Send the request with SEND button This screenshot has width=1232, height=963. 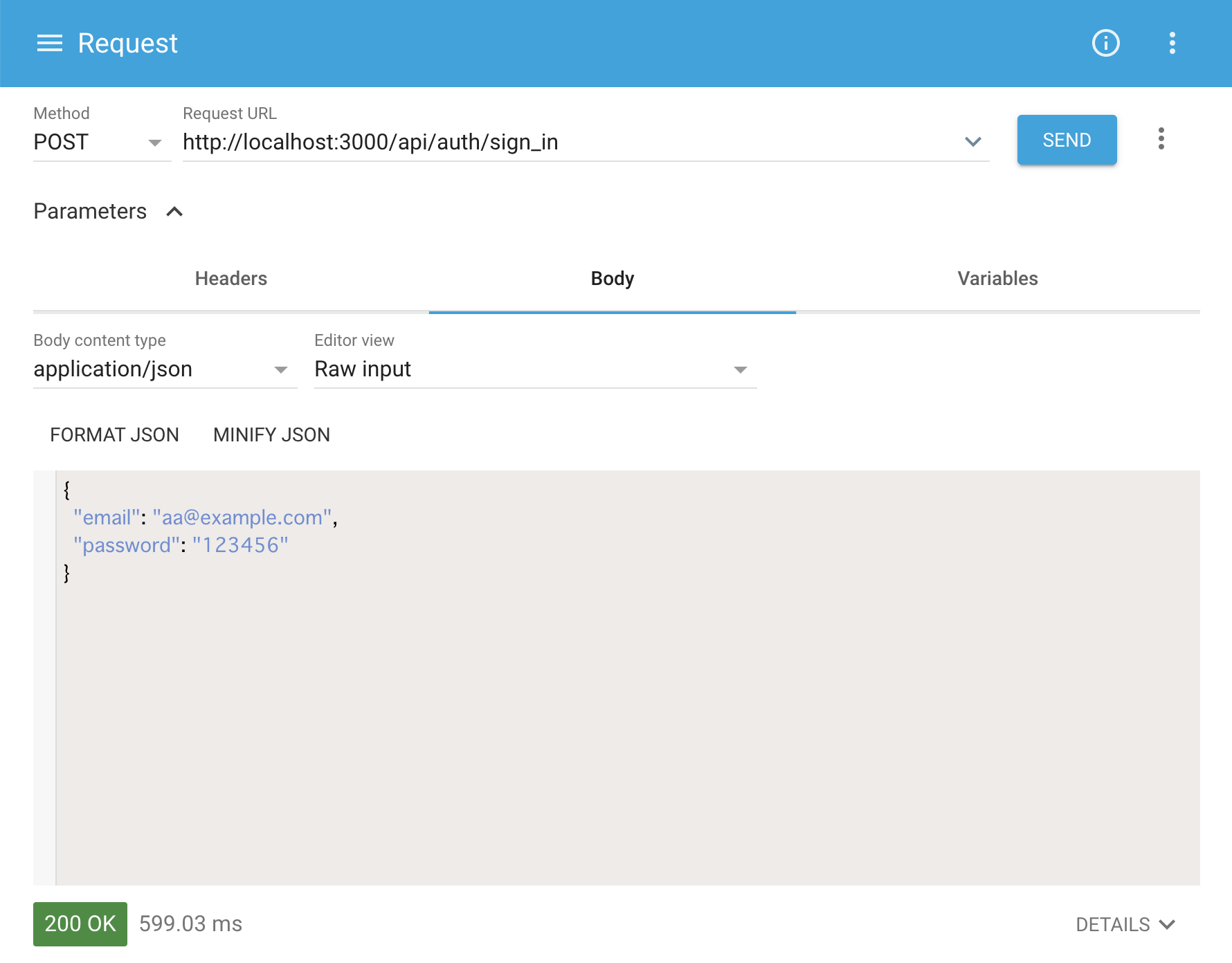1066,140
